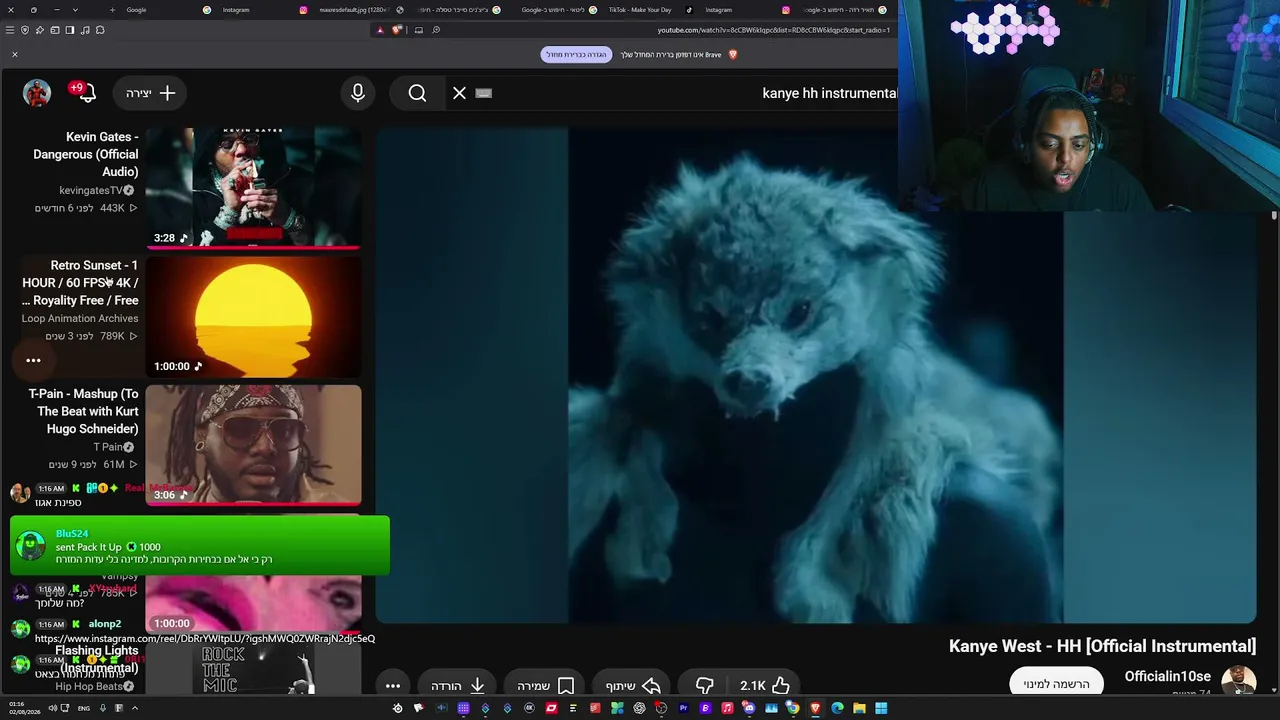Share the video with the share arrow button
Image resolution: width=1280 pixels, height=720 pixels.
click(632, 686)
